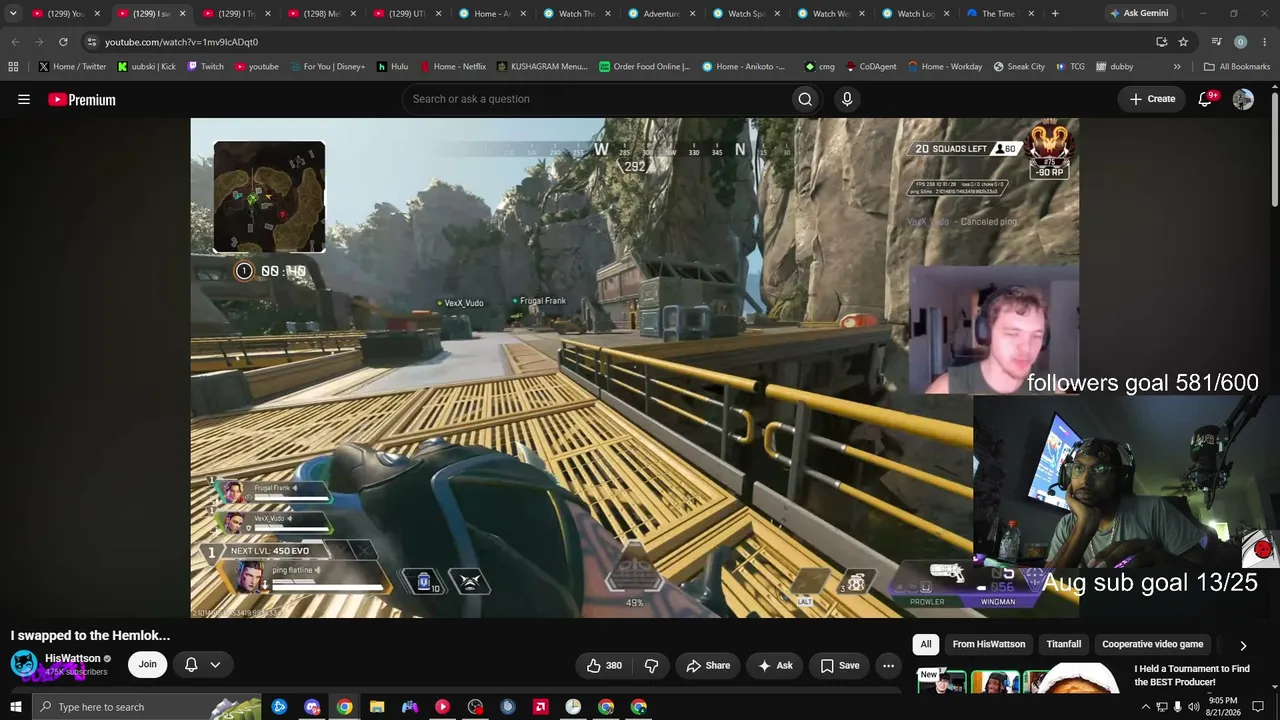Screen dimensions: 1280x720
Task: Open Chrome apps grid in bookmarks bar
Action: [x=13, y=67]
